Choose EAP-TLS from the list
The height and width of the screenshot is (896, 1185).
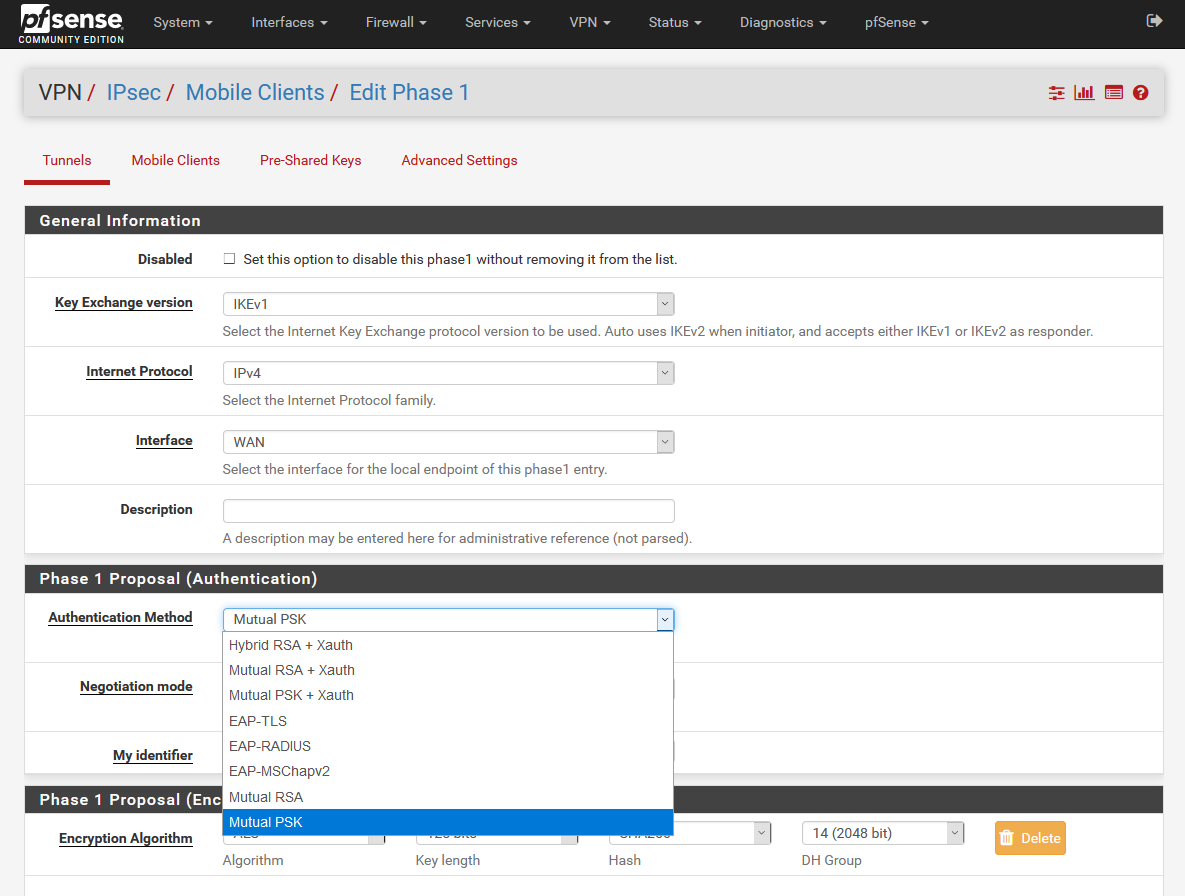coord(447,721)
